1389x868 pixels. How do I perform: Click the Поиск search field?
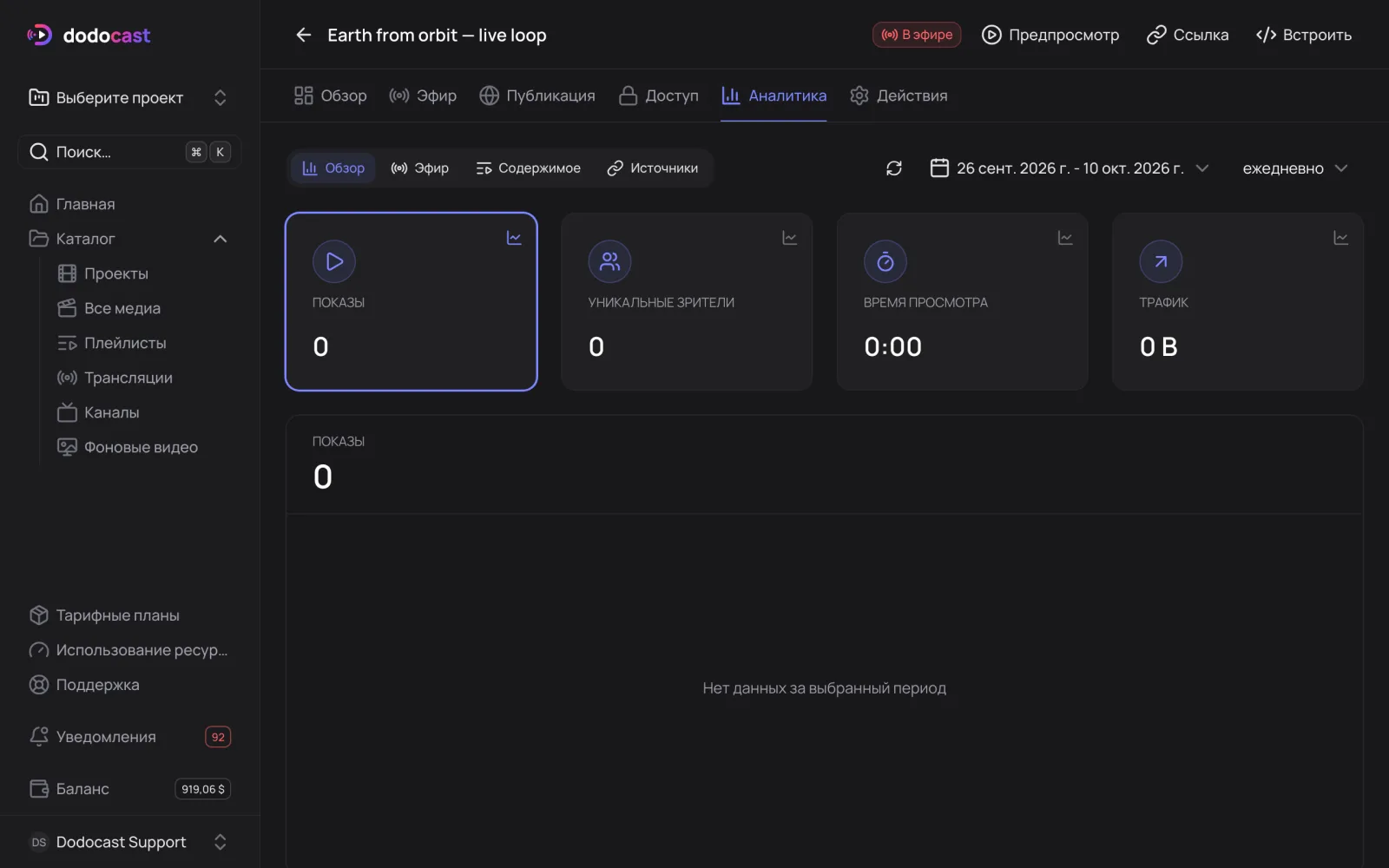pyautogui.click(x=129, y=152)
